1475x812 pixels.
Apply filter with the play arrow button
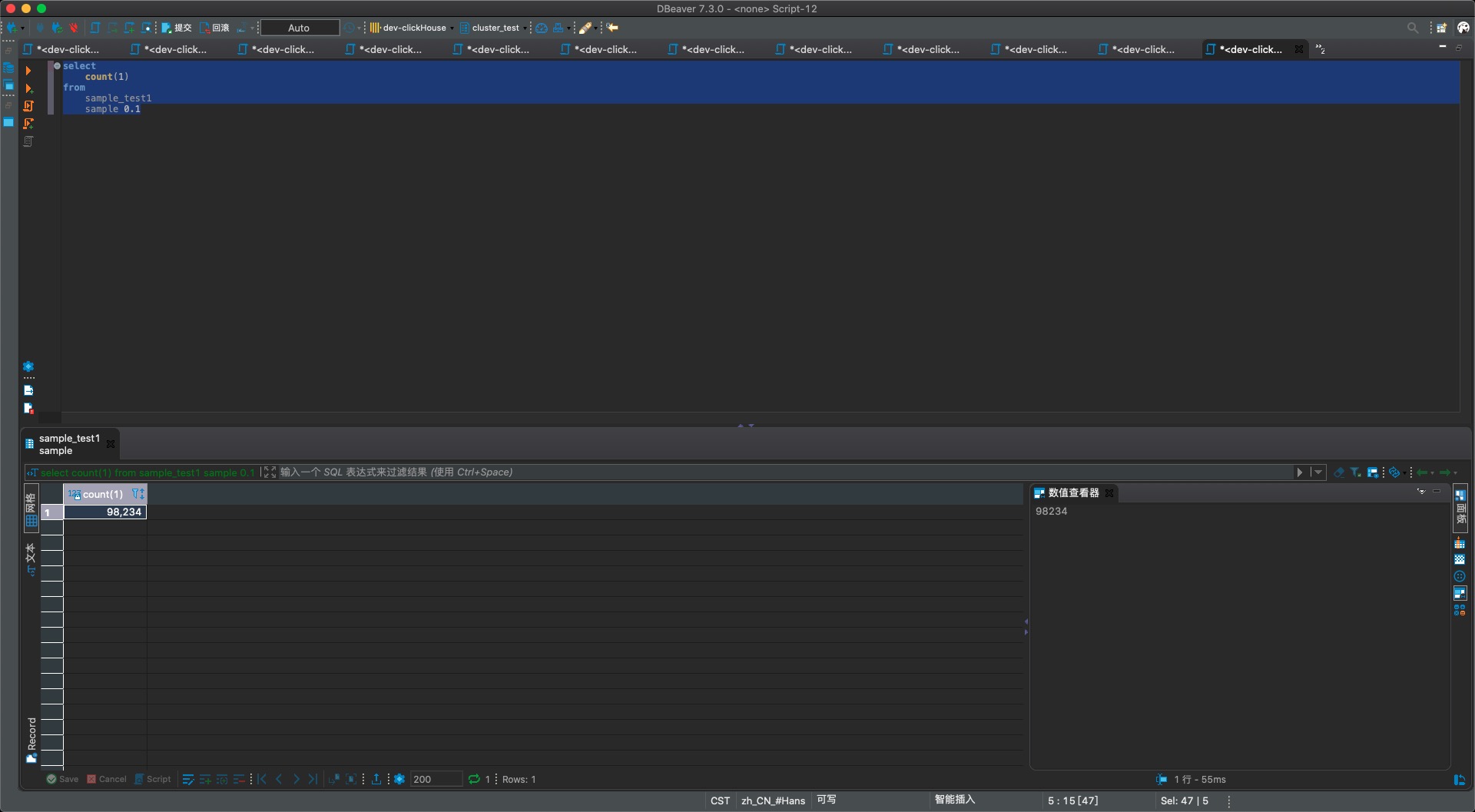tap(1300, 472)
